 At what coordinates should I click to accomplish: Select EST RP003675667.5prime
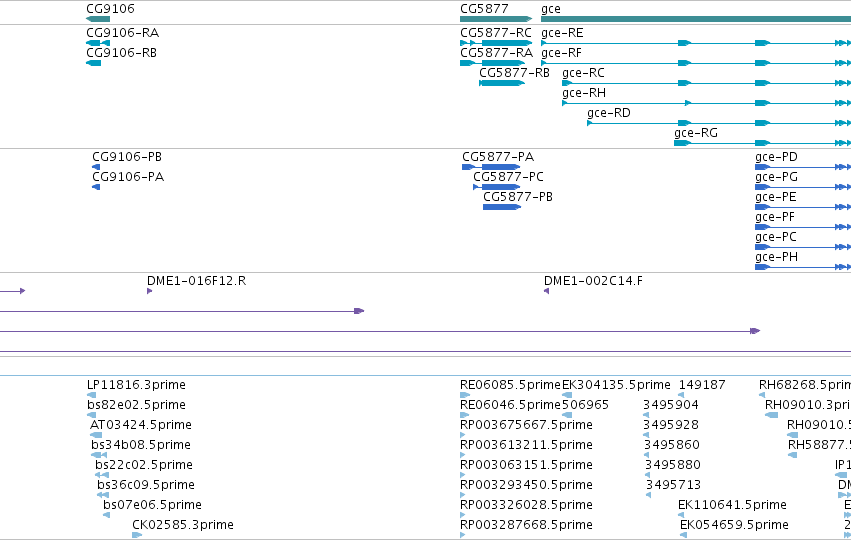coord(526,425)
